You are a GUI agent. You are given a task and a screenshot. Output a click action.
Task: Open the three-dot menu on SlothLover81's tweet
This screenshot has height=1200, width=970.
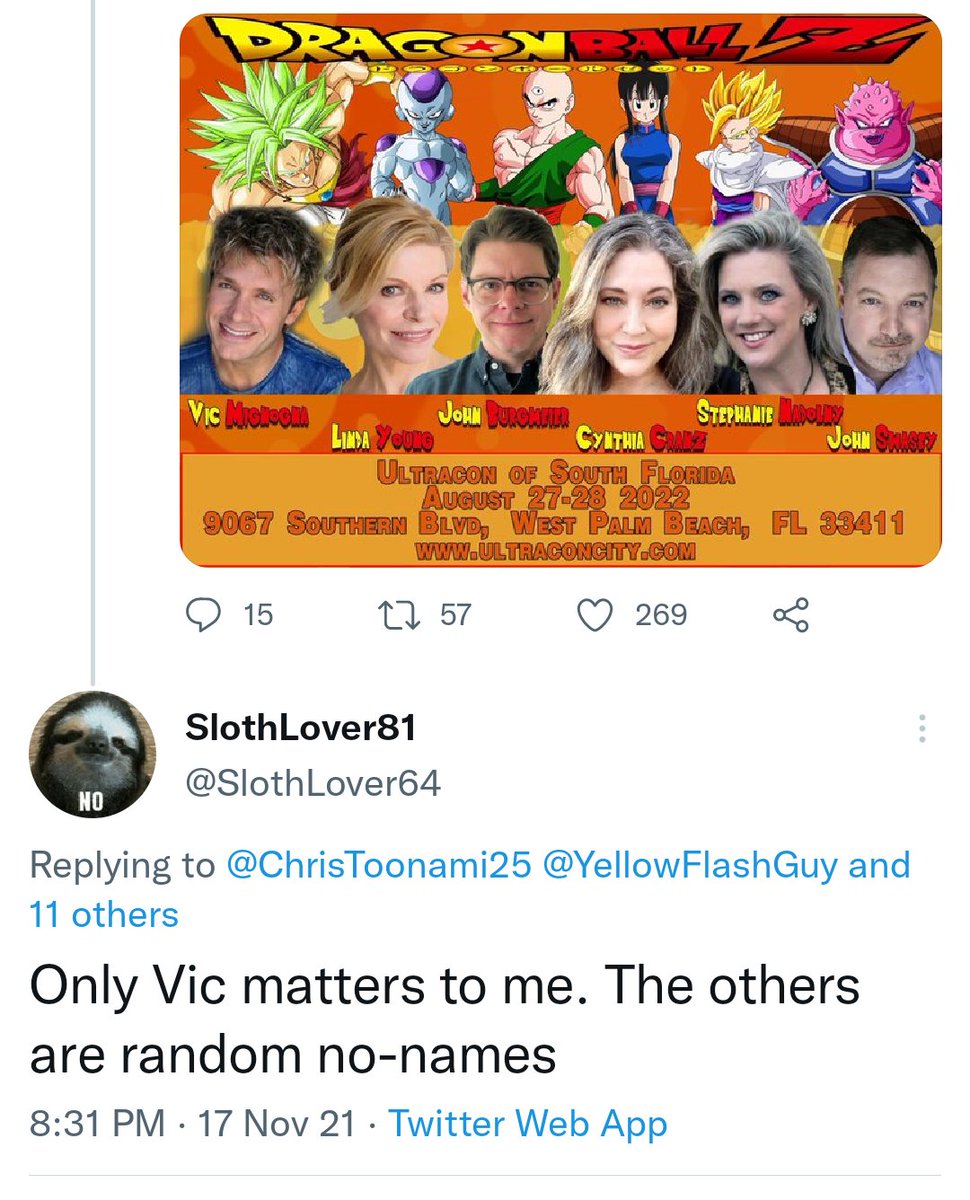921,729
